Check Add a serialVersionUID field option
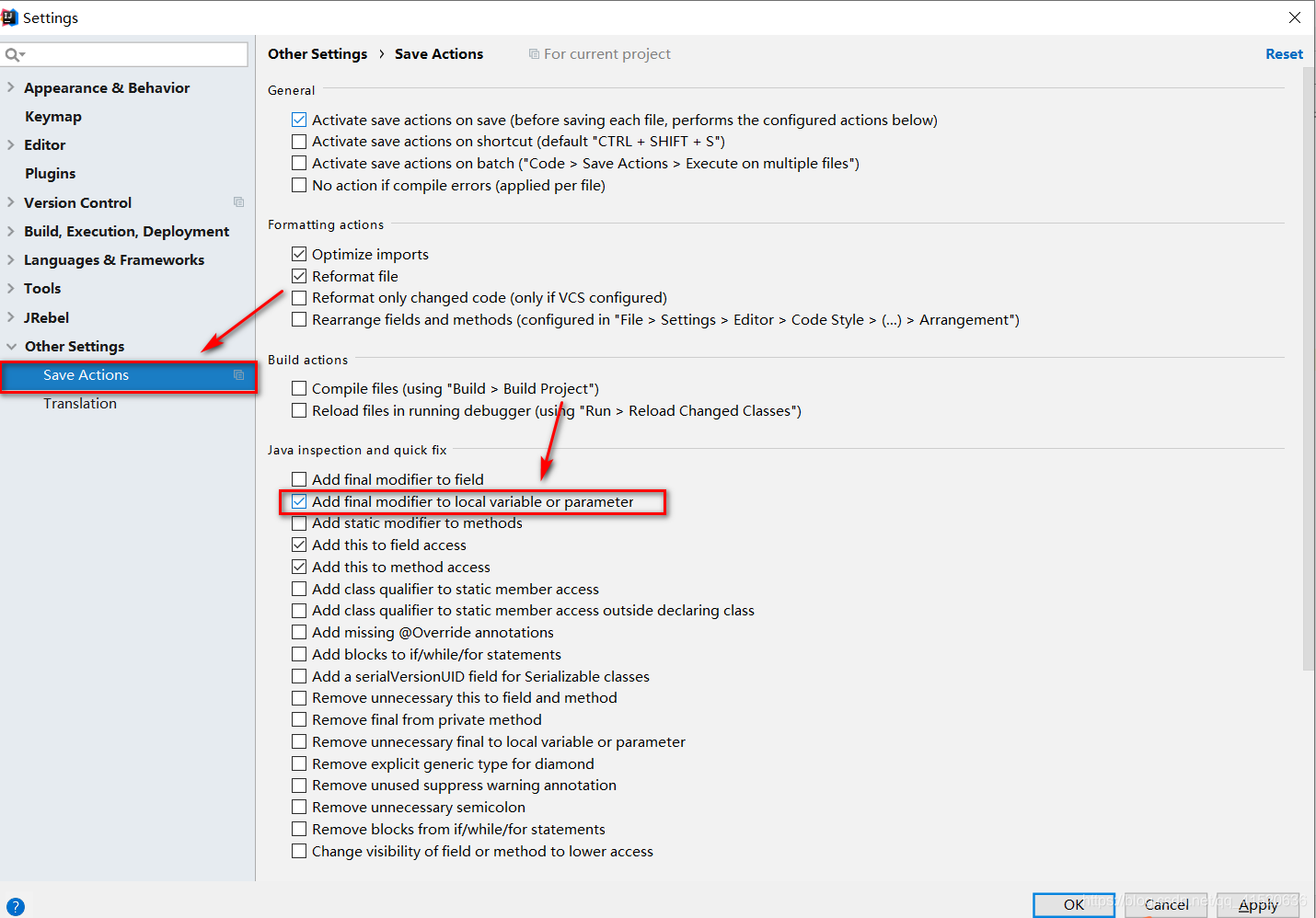Image resolution: width=1316 pixels, height=918 pixels. click(x=299, y=676)
